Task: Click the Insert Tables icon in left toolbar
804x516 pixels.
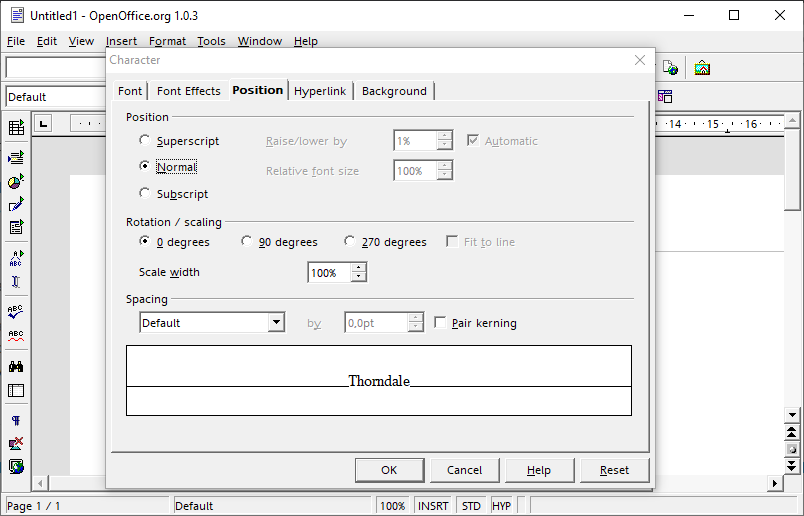Action: click(16, 127)
